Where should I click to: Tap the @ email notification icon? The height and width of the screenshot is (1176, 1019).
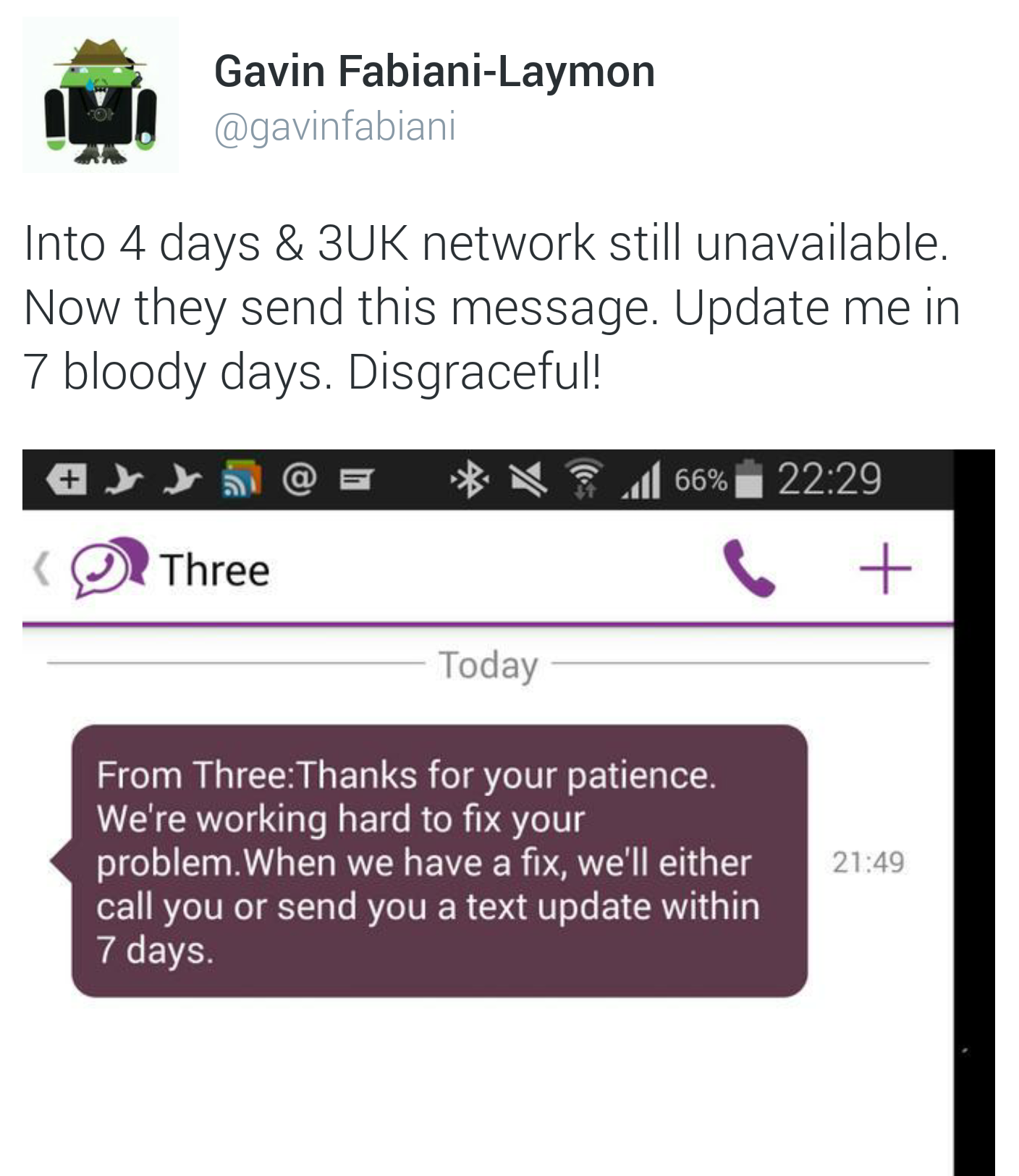coord(300,479)
